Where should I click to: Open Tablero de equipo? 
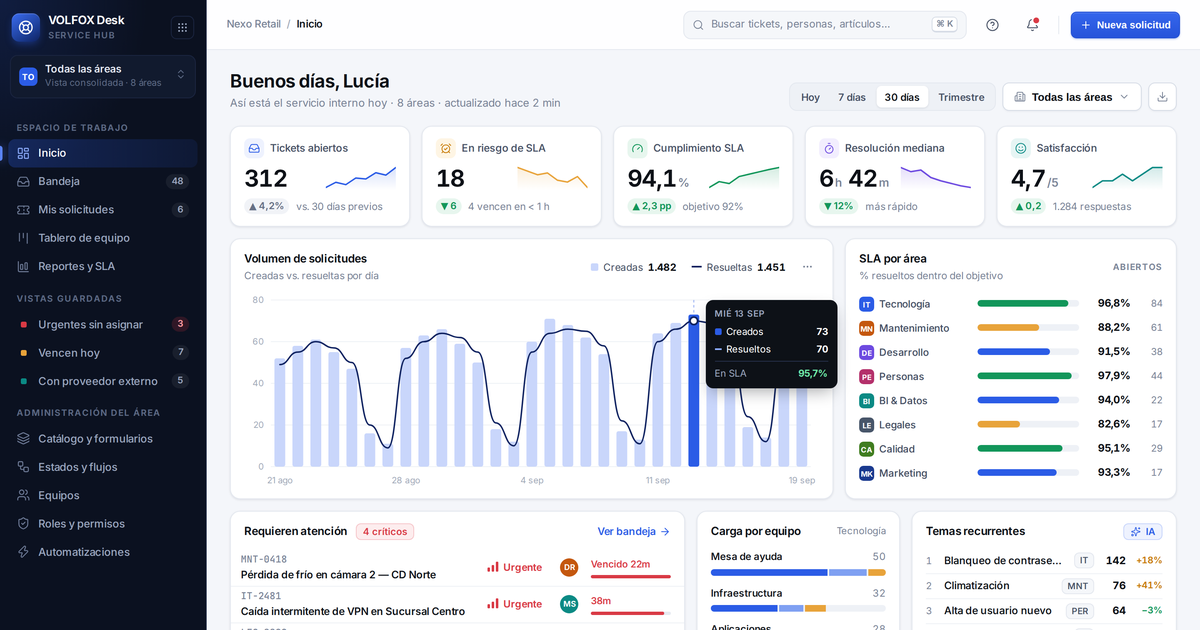103,238
